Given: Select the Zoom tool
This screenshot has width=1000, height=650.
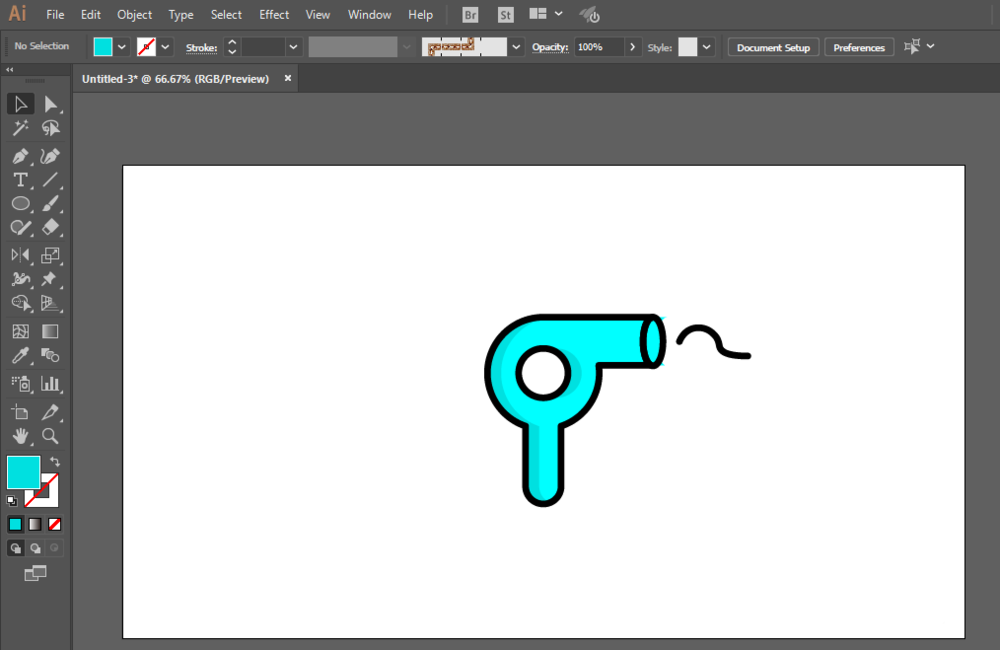Looking at the screenshot, I should click(x=51, y=436).
